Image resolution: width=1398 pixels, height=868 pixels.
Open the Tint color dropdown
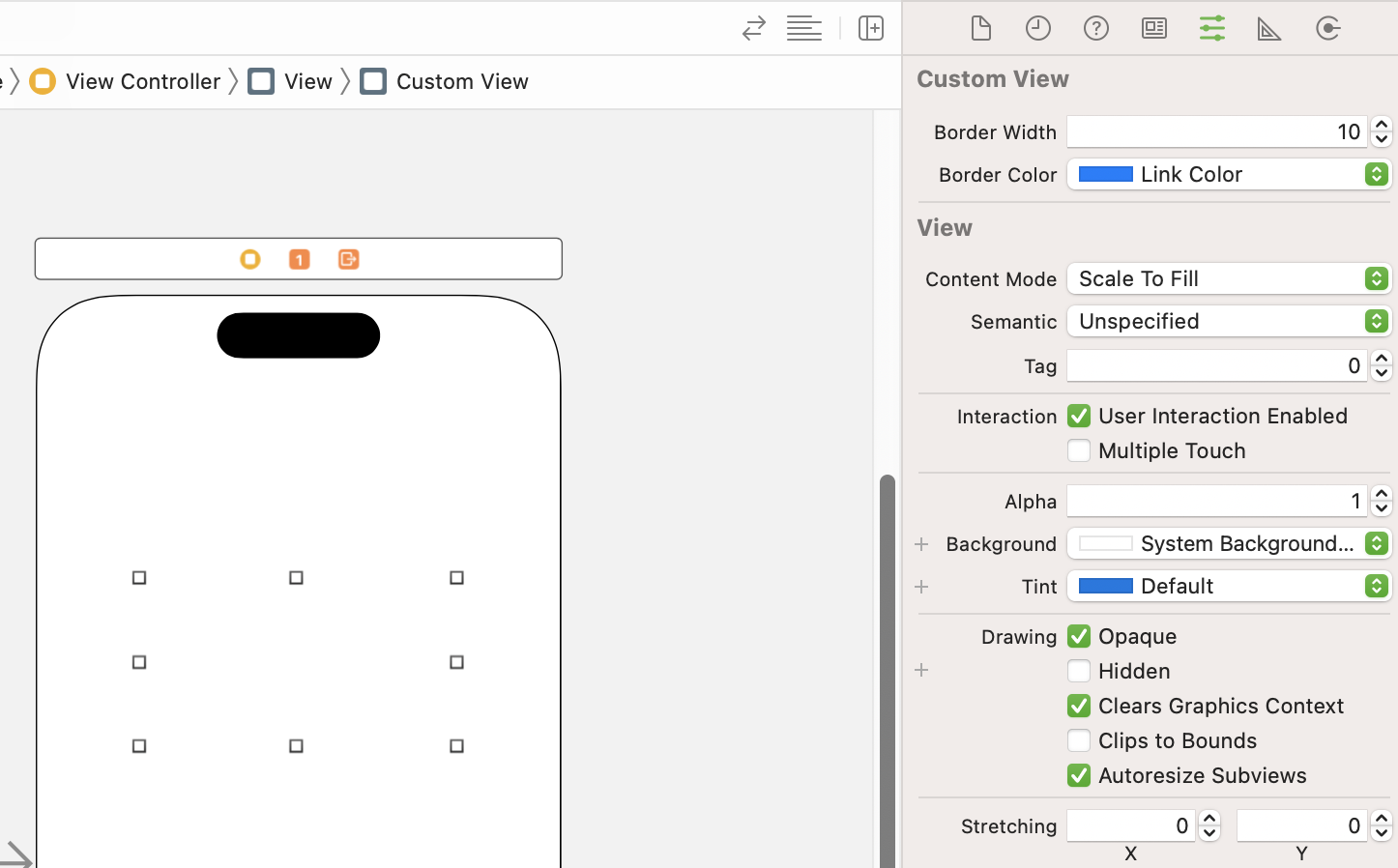coord(1229,586)
